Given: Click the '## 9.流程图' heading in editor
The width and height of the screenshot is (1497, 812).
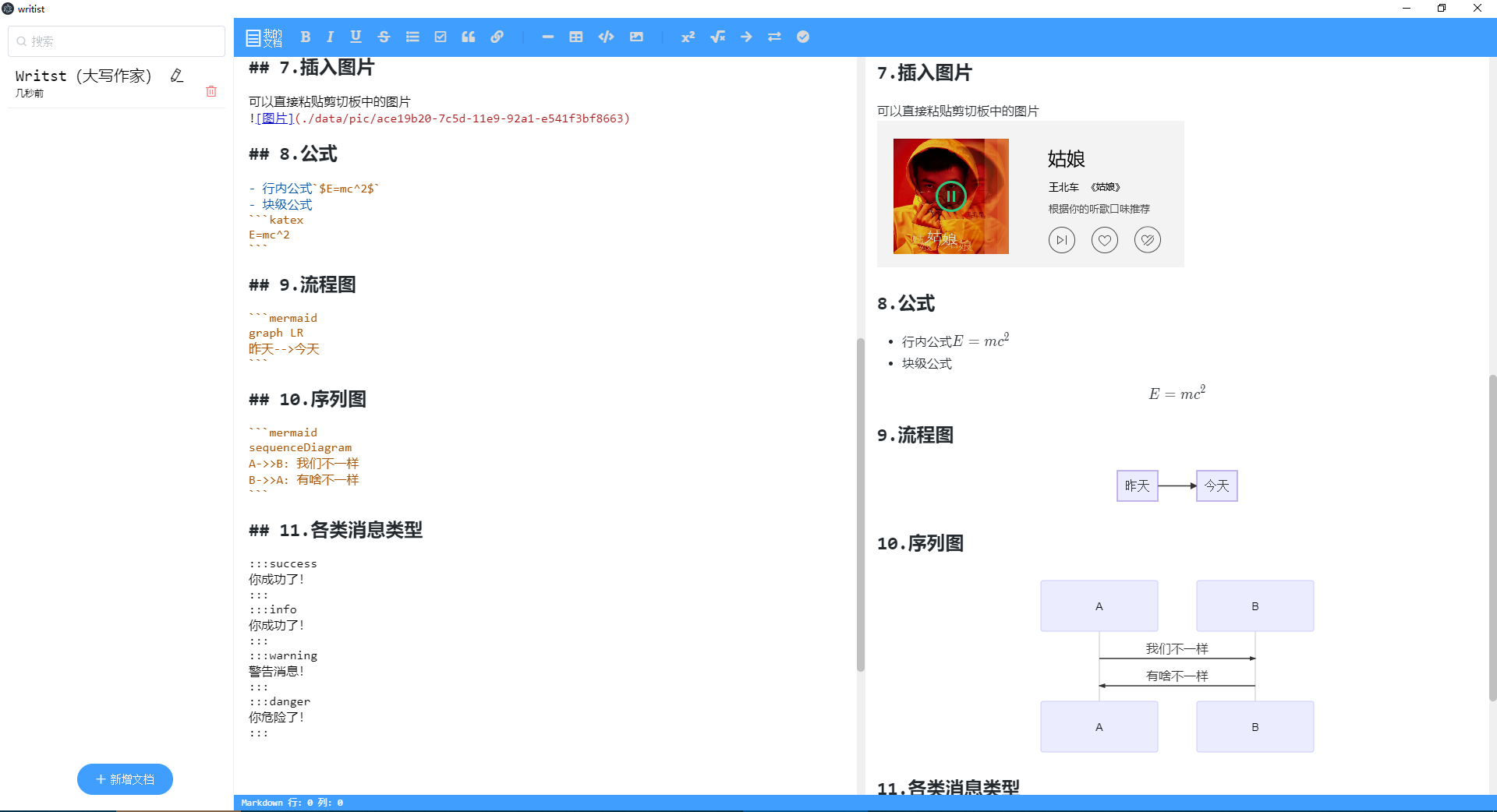Looking at the screenshot, I should point(303,284).
